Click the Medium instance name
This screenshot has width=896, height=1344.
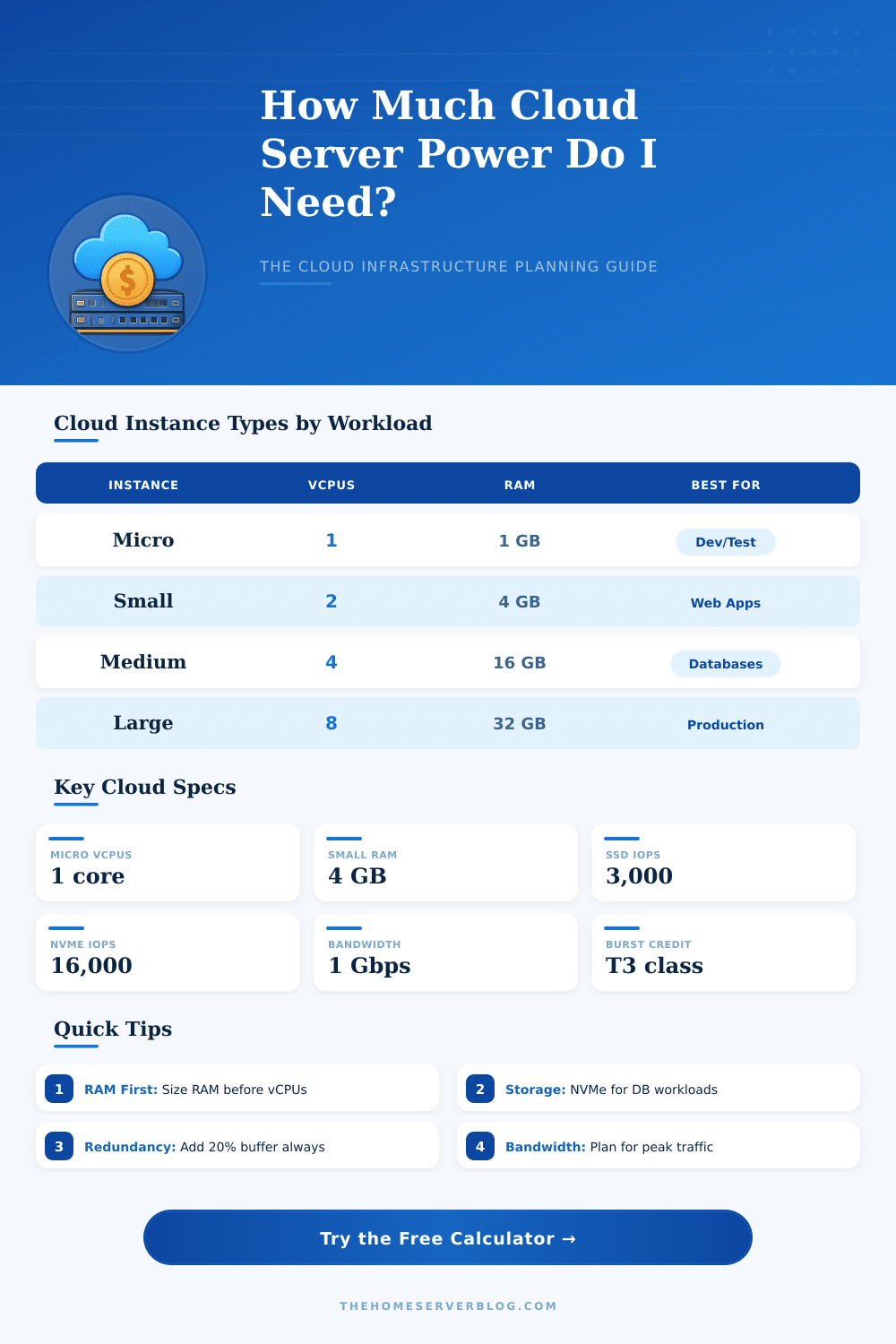143,662
